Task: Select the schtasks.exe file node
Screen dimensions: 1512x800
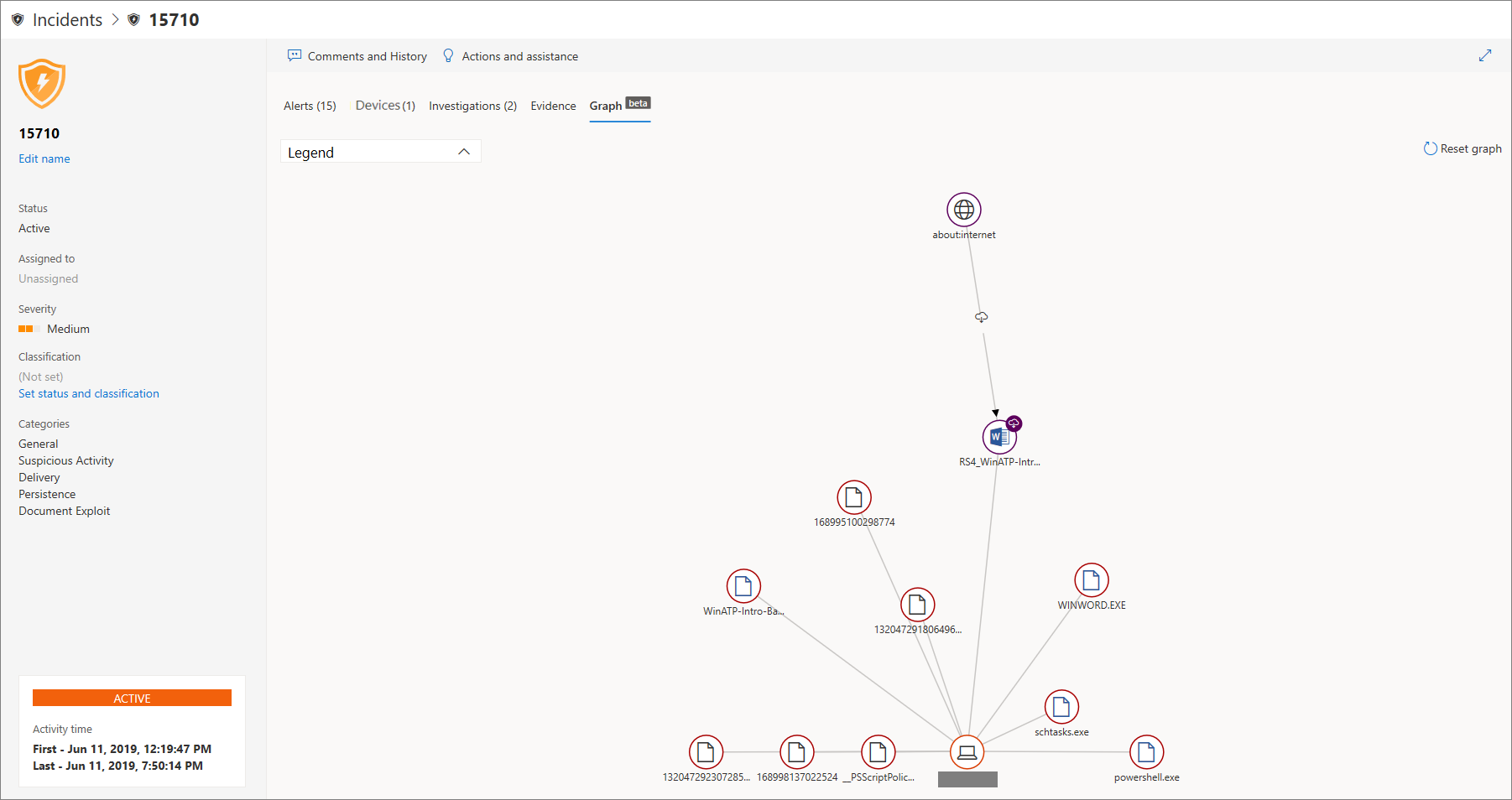Action: click(1061, 707)
